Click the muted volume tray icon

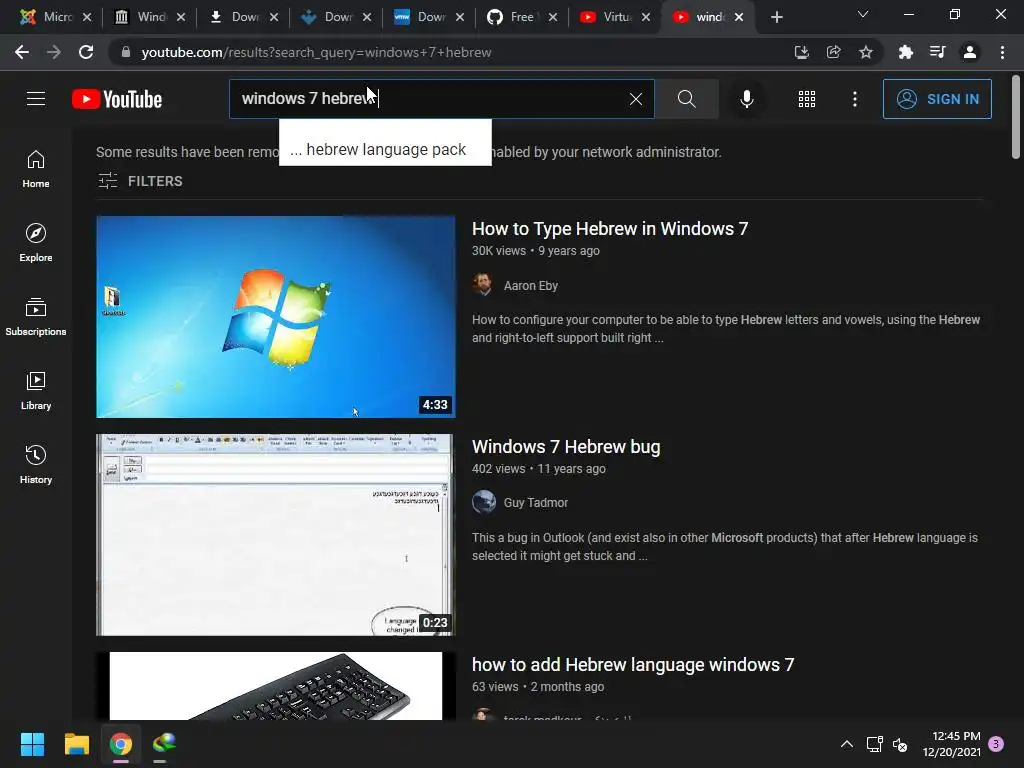tap(900, 744)
